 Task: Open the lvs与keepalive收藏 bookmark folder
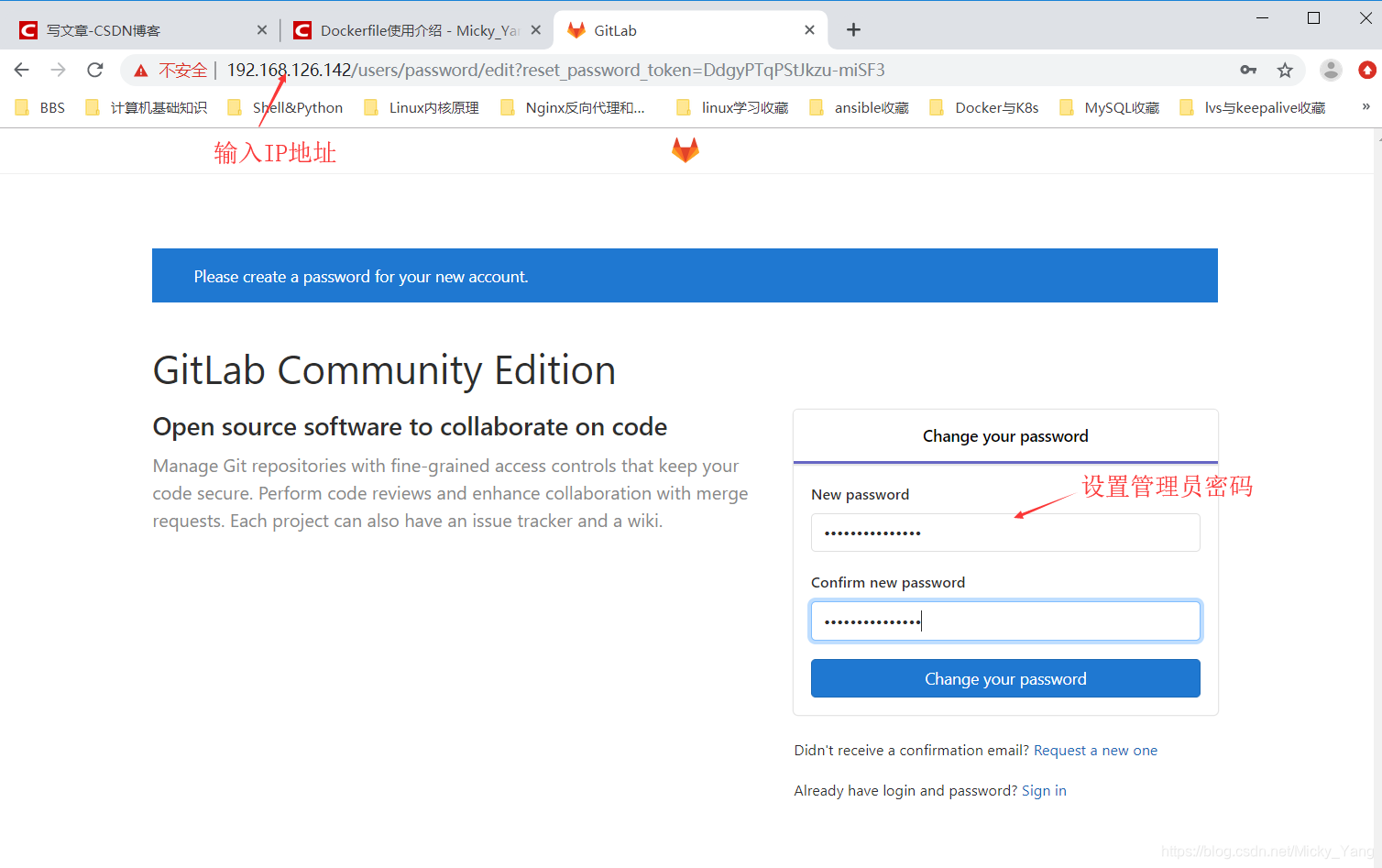click(x=1253, y=107)
